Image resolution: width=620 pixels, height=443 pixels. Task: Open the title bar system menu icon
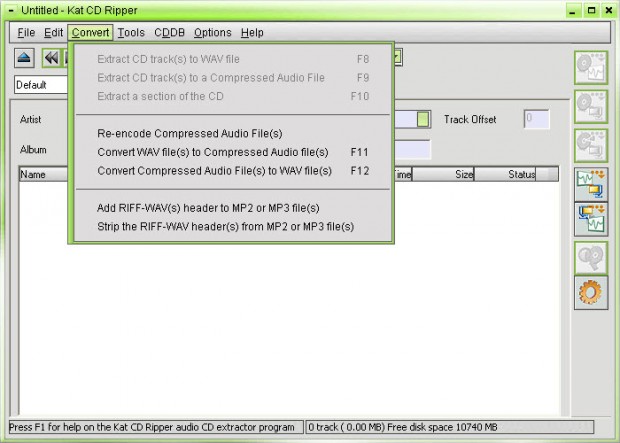[x=11, y=10]
